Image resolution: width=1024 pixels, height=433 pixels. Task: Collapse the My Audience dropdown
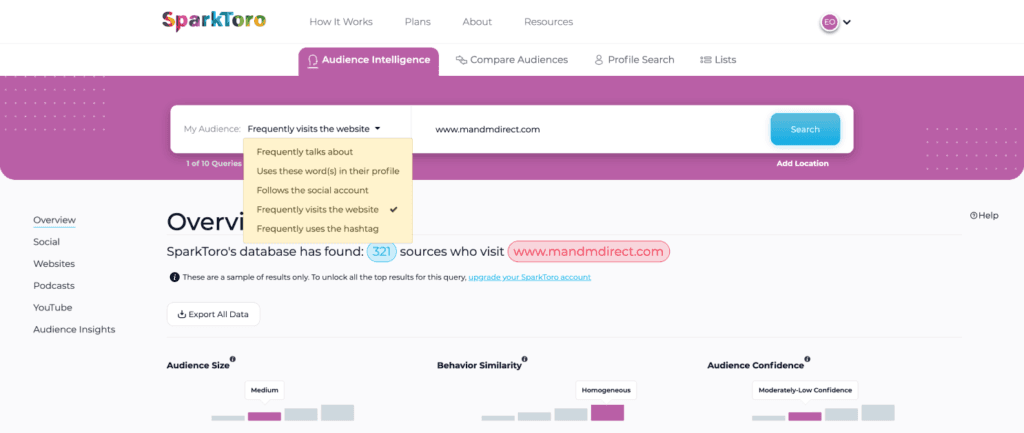click(x=314, y=129)
